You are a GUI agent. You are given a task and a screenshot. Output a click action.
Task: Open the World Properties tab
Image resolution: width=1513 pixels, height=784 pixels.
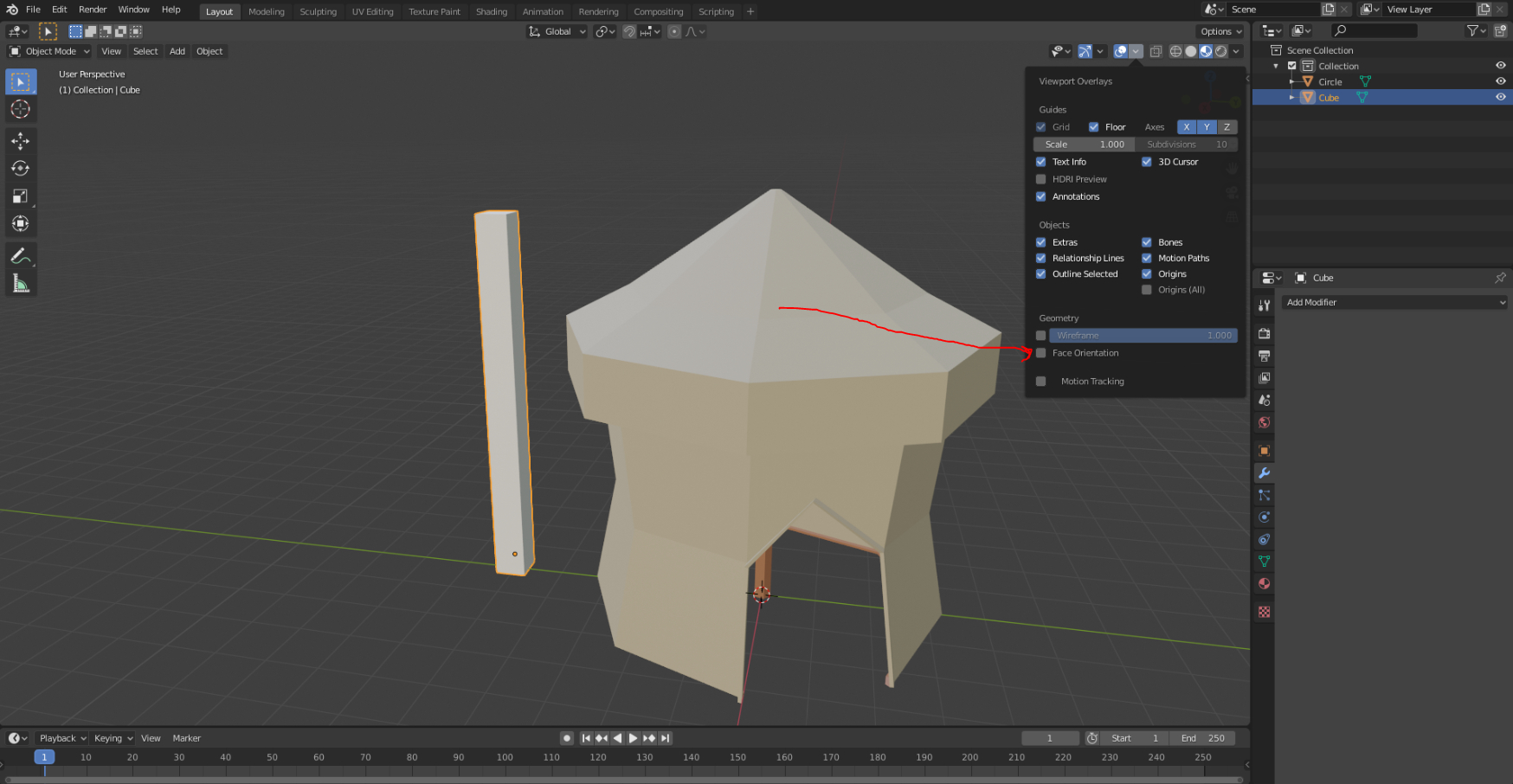point(1264,422)
